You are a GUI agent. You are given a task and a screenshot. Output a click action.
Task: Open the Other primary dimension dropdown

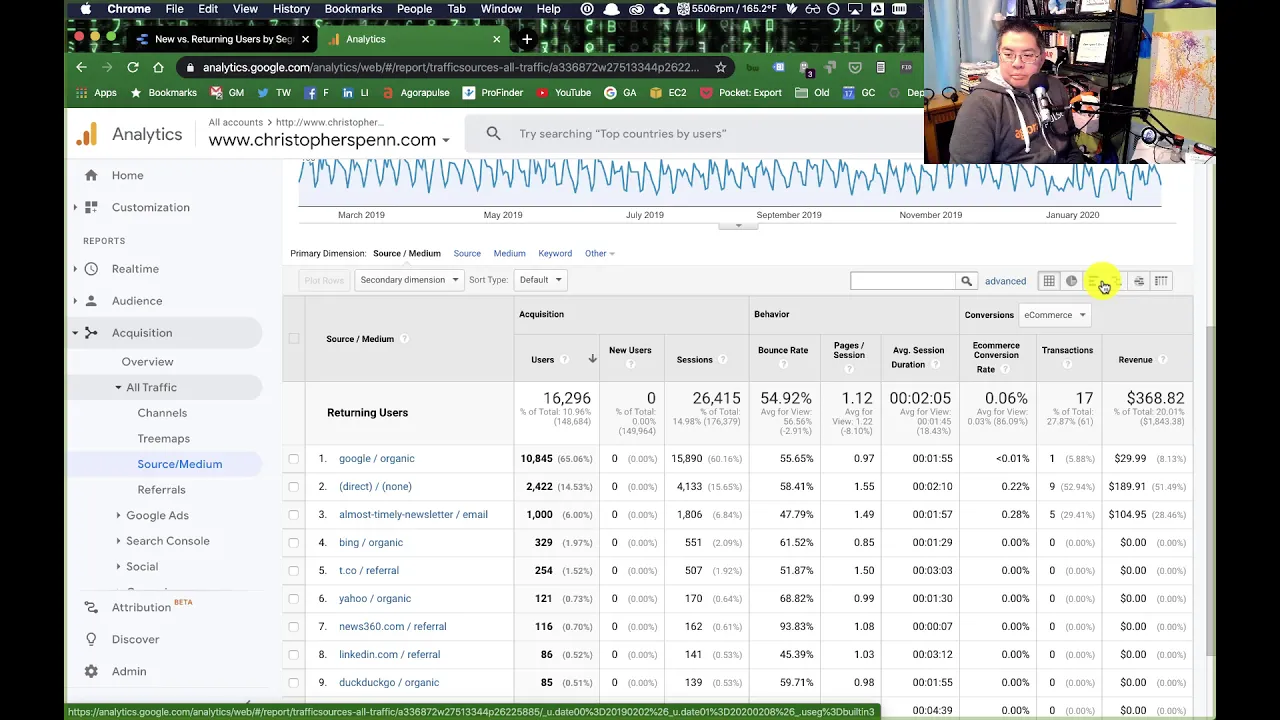[599, 254]
